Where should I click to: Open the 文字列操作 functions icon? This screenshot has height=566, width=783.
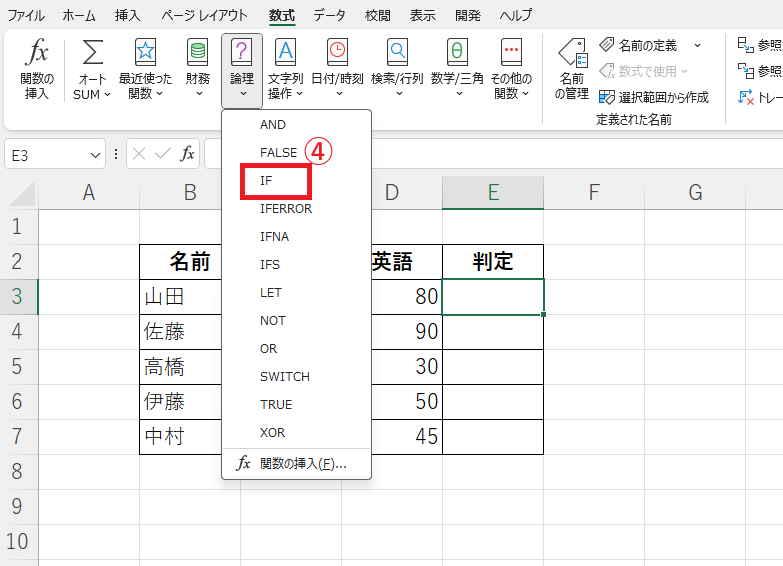[x=285, y=52]
